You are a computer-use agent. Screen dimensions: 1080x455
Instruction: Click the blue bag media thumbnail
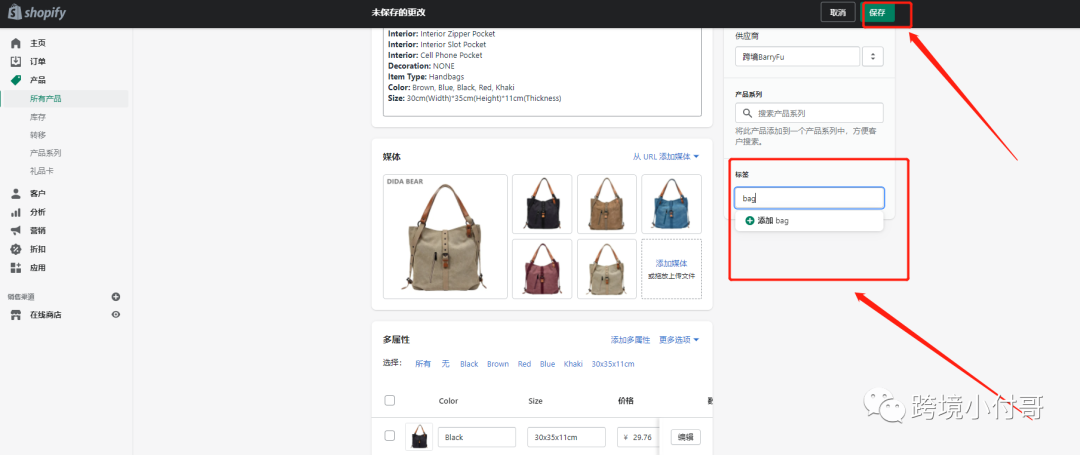pyautogui.click(x=672, y=204)
